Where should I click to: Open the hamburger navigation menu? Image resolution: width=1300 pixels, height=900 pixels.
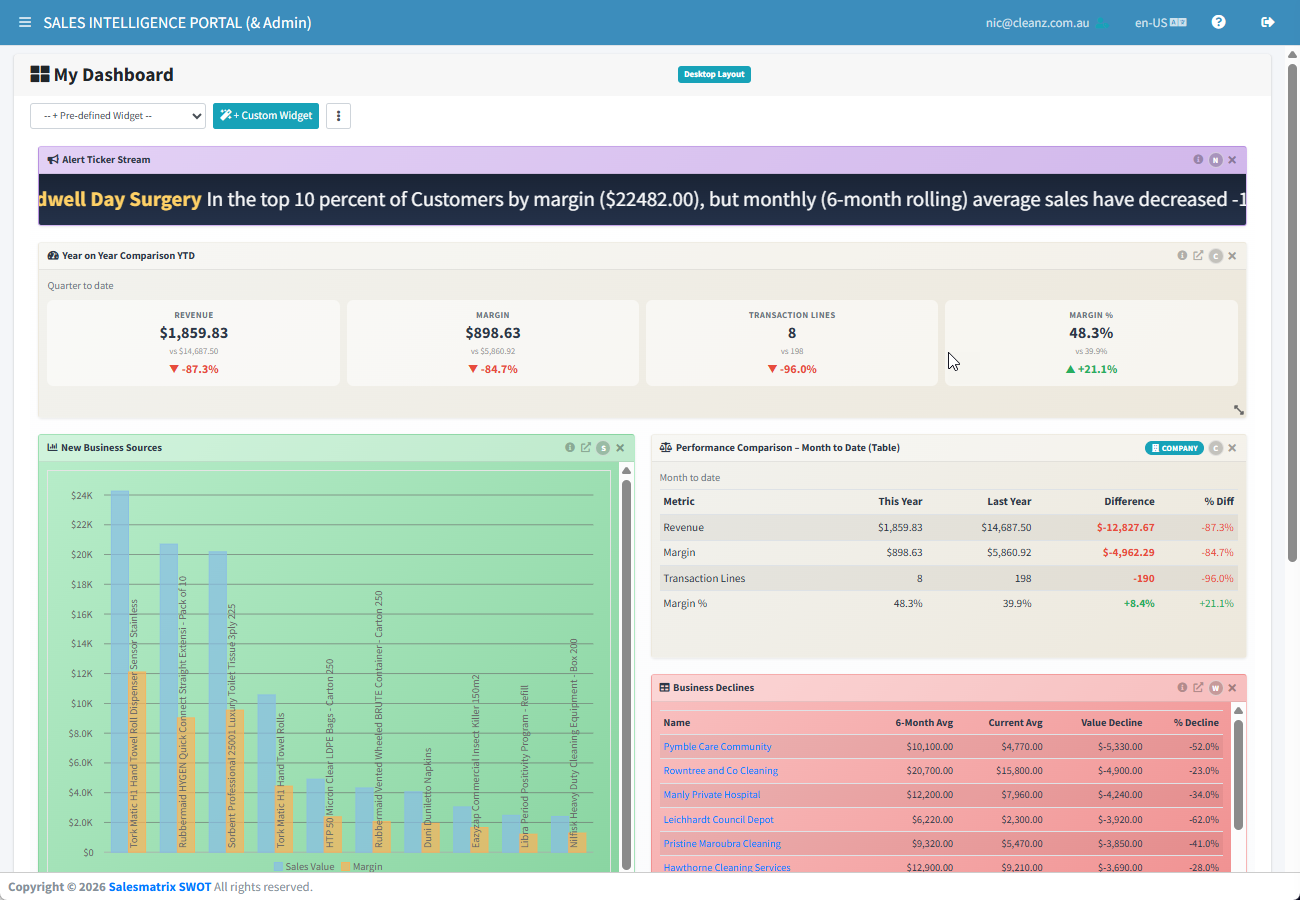pyautogui.click(x=24, y=22)
